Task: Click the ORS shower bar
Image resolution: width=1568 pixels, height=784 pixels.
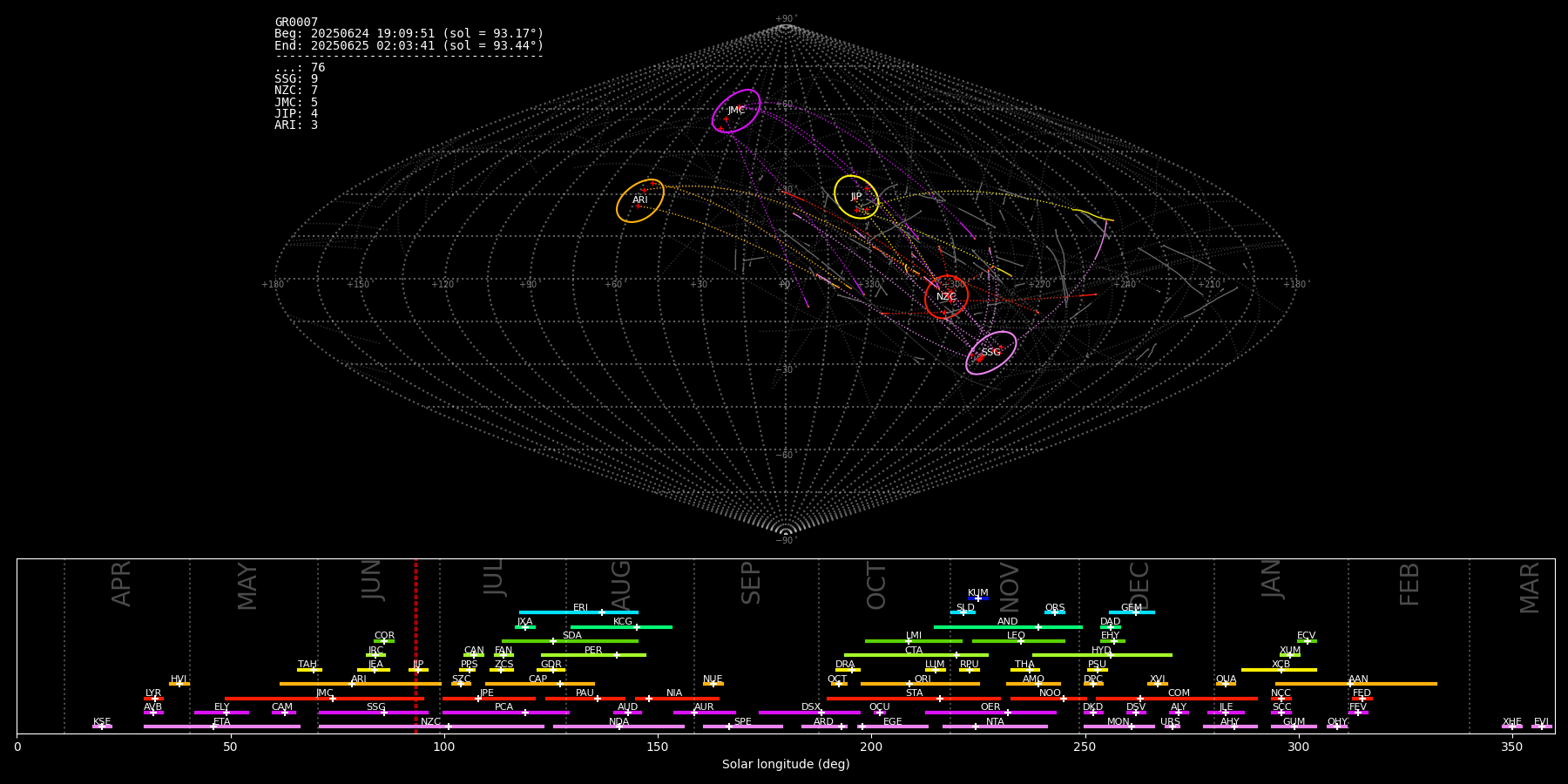Action: click(1055, 612)
